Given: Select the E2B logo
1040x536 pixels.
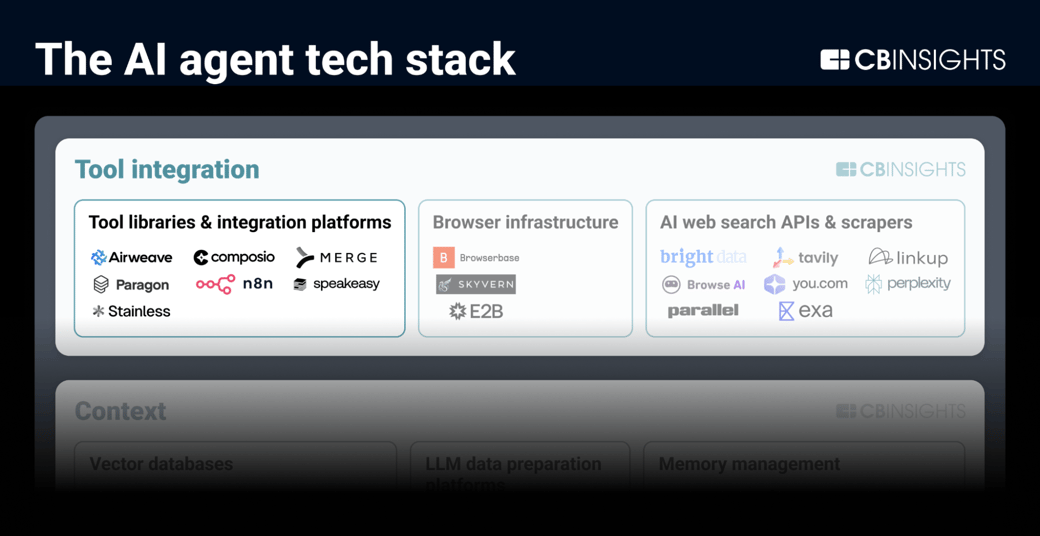Looking at the screenshot, I should pyautogui.click(x=476, y=311).
